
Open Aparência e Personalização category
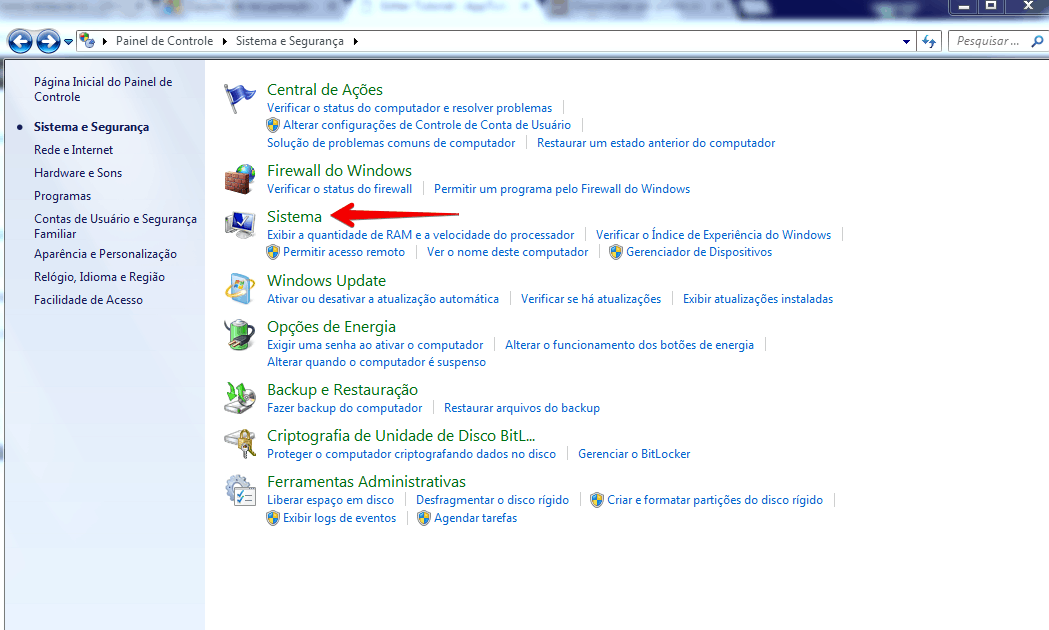[106, 254]
